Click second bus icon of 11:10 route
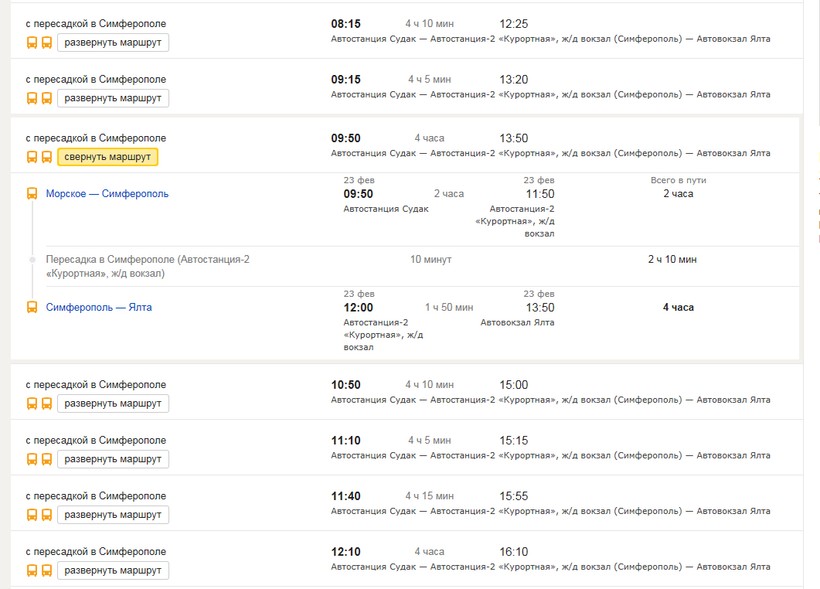Viewport: 820px width, 589px height. pos(47,459)
